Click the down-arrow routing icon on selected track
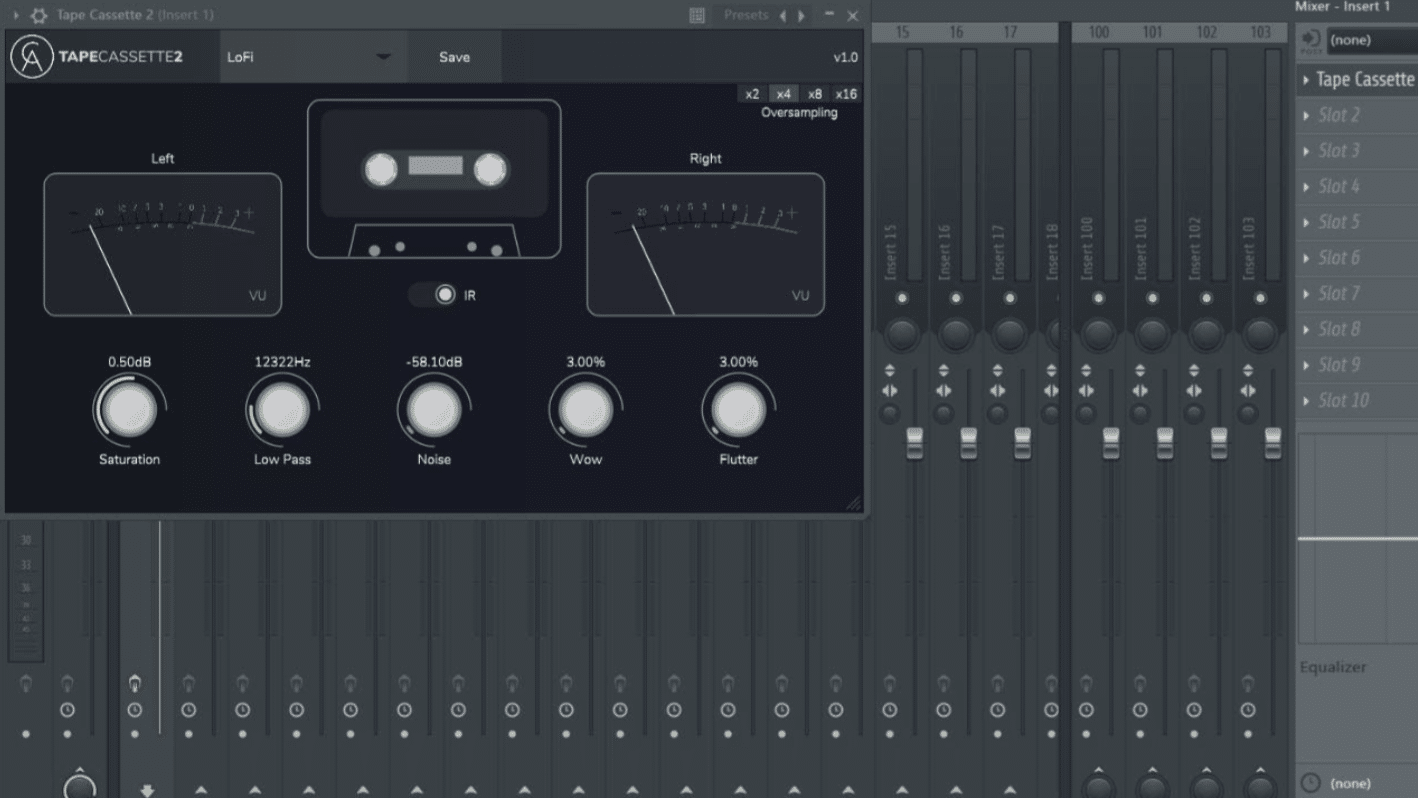The height and width of the screenshot is (798, 1418). (147, 791)
